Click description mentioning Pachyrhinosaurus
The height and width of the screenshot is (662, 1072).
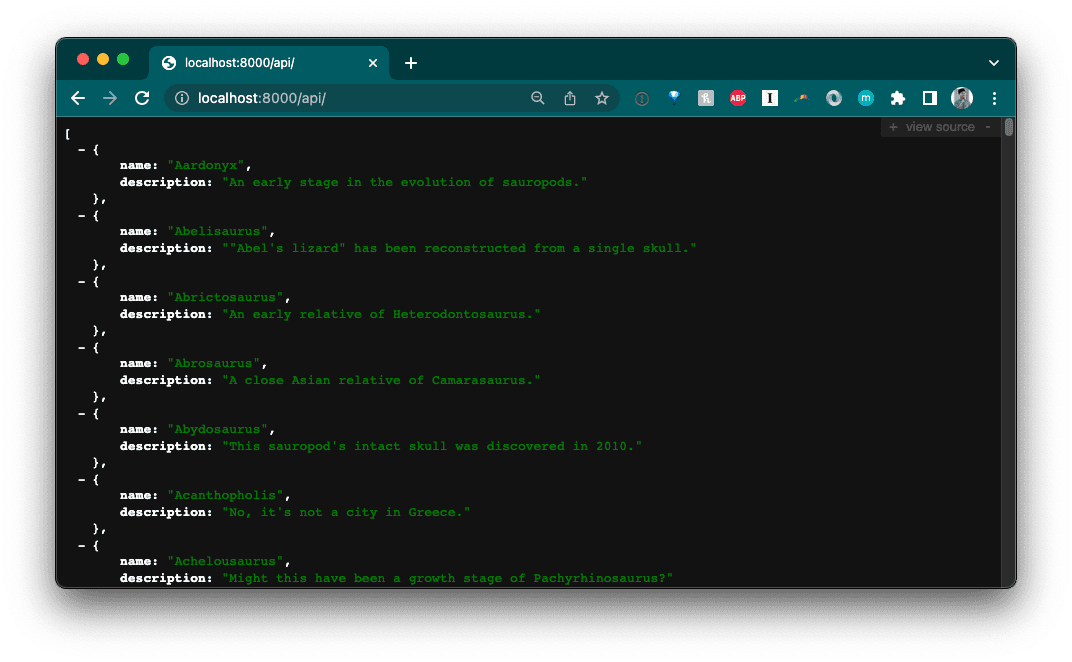tap(448, 579)
